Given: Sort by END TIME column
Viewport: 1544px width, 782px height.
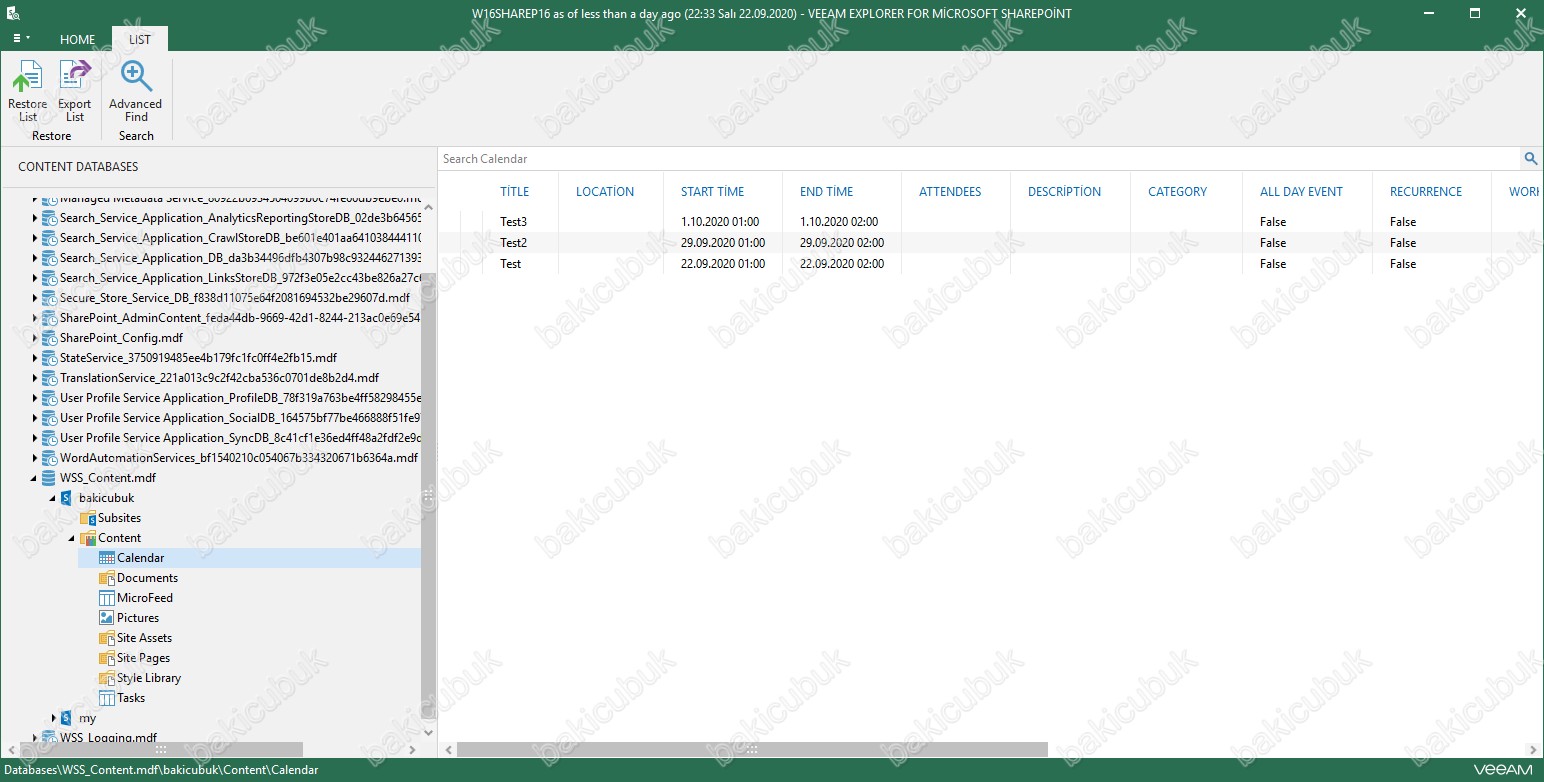Looking at the screenshot, I should click(826, 191).
